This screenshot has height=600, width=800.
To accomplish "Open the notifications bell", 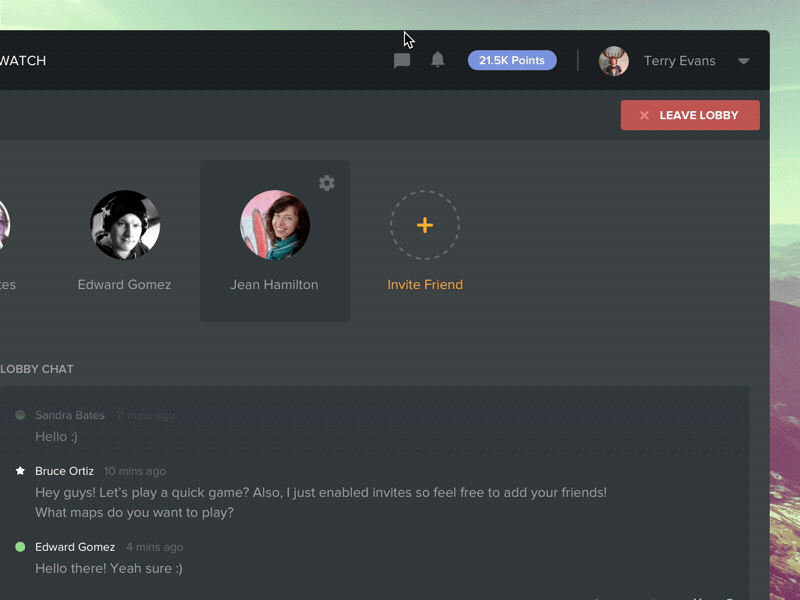I will coord(438,60).
